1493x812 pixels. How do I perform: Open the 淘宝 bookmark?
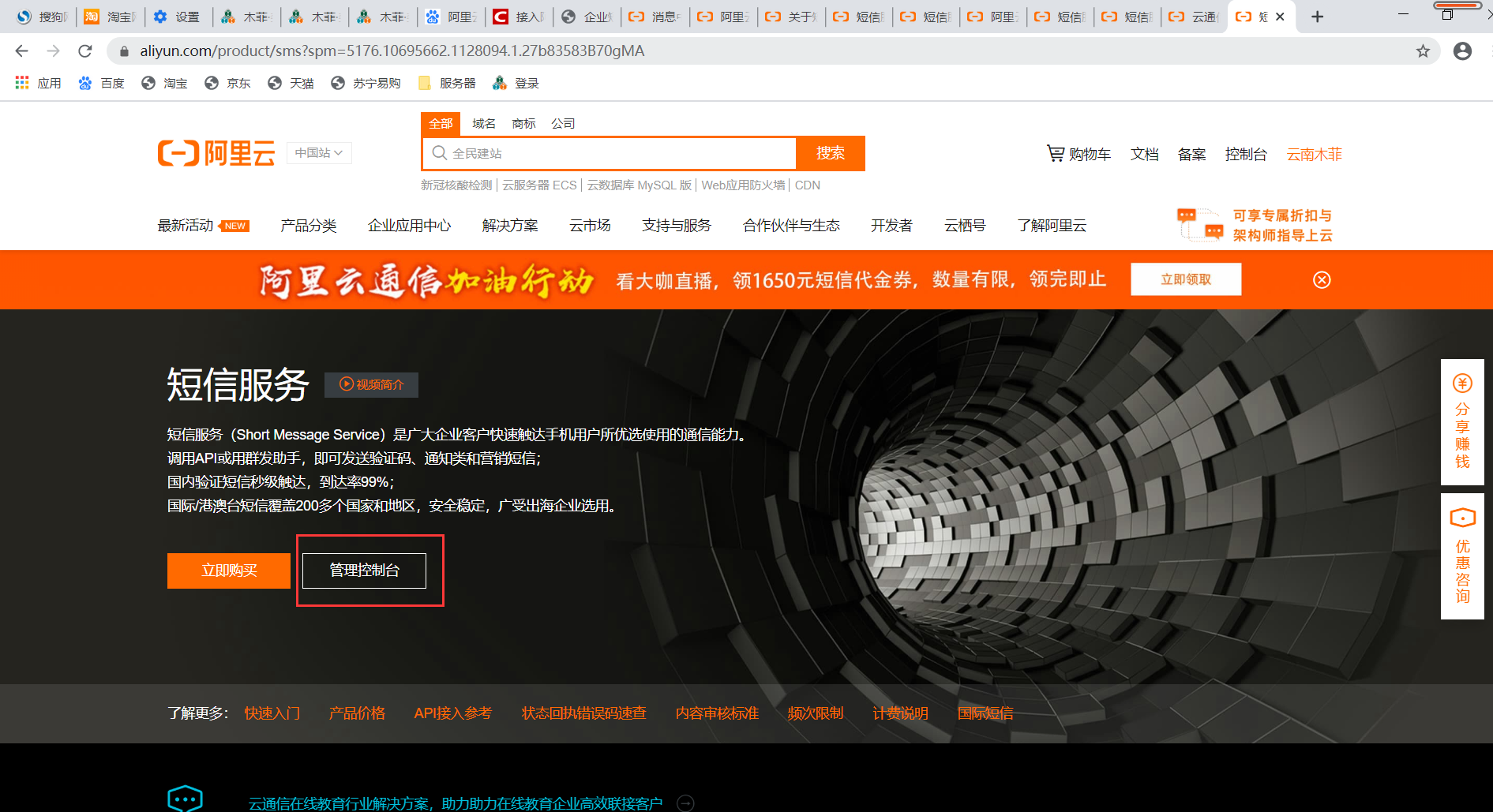coord(164,83)
